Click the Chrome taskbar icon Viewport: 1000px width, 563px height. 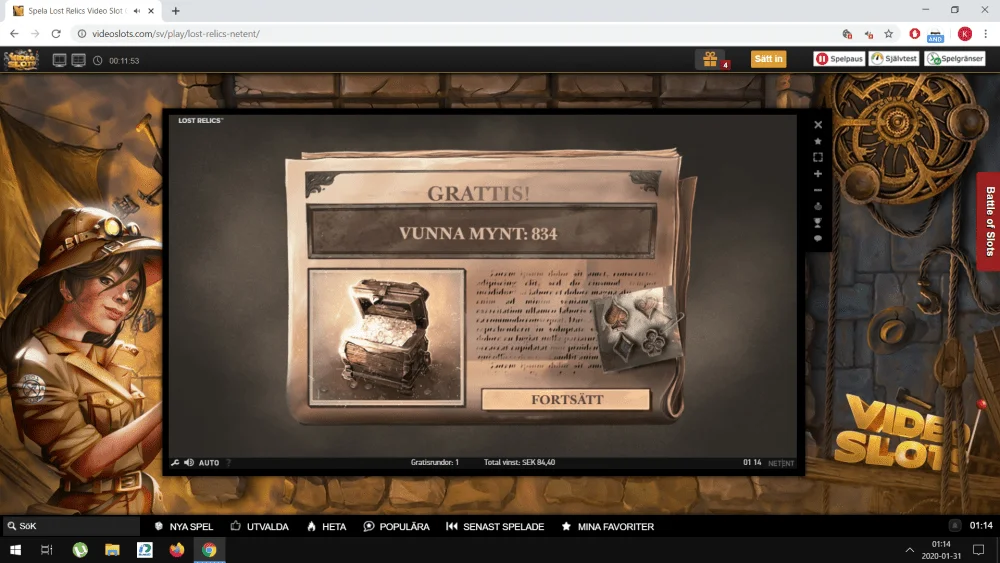coord(209,550)
